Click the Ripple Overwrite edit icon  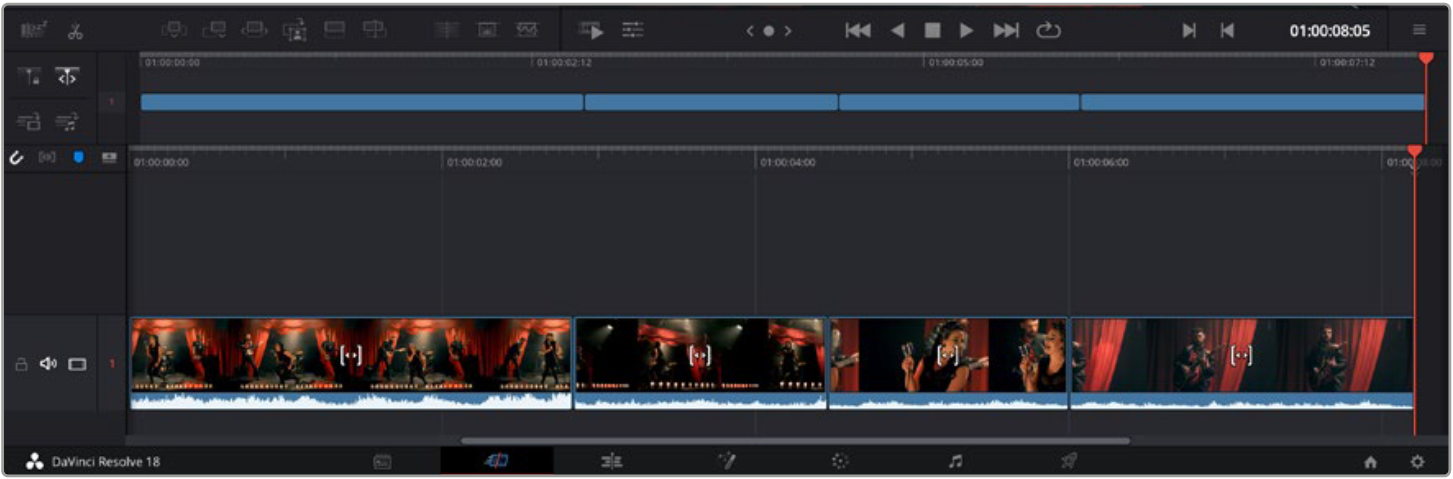point(254,30)
